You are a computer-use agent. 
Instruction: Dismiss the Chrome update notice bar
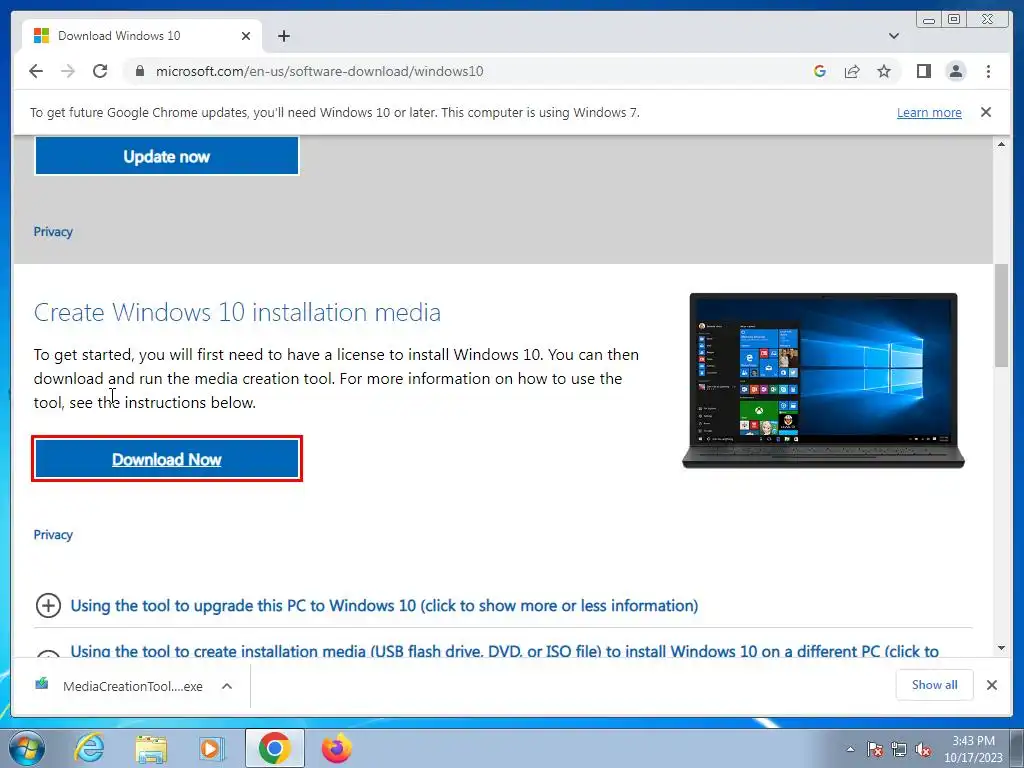tap(985, 112)
